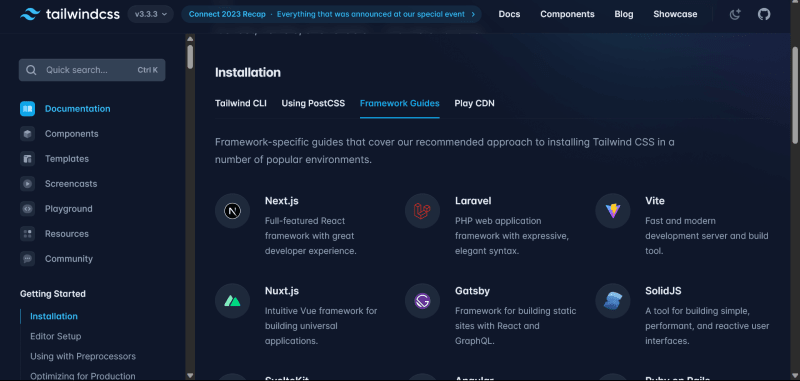Open the Templates sidebar link
The image size is (800, 381).
pos(67,159)
